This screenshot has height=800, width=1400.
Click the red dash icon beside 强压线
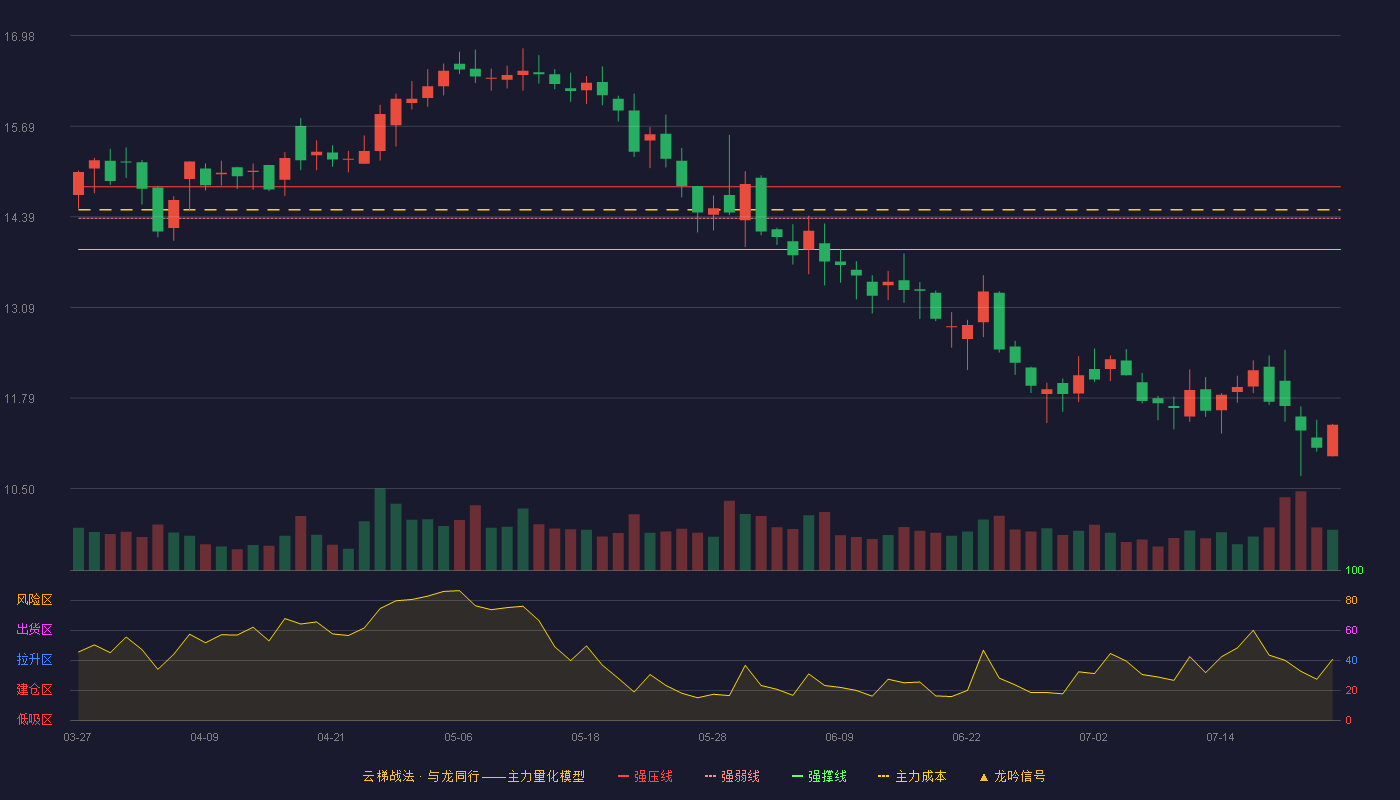click(624, 777)
